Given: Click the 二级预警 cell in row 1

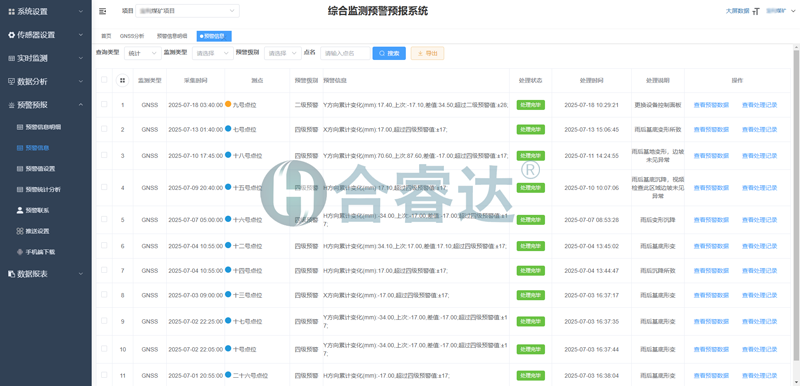Looking at the screenshot, I should click(x=307, y=105).
